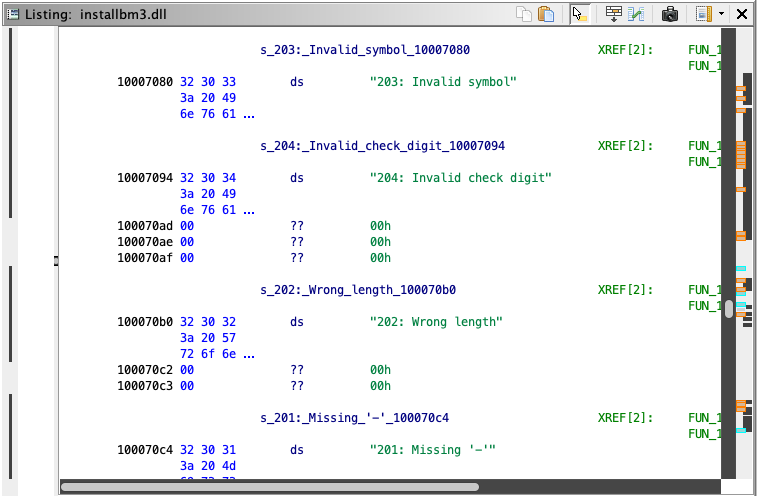This screenshot has height=496, width=757.
Task: Click horizontal scrollbar thumb at bottom
Action: pyautogui.click(x=269, y=487)
